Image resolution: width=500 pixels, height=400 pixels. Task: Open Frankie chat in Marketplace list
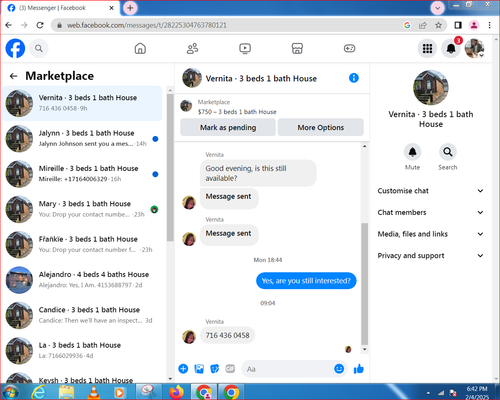point(82,245)
